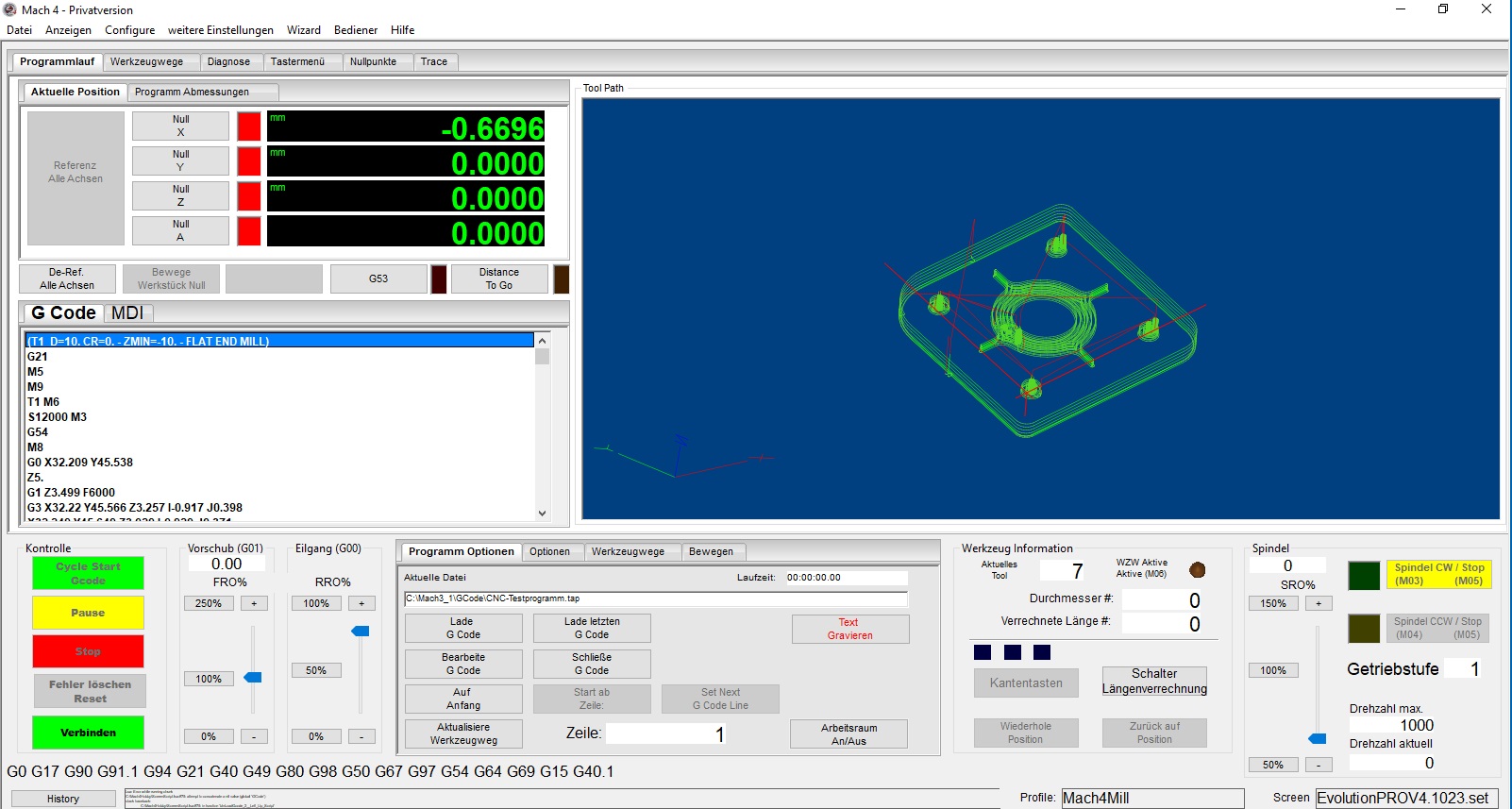Screen dimensions: 1512x809
Task: Click the G53 indicator LED
Action: point(439,279)
